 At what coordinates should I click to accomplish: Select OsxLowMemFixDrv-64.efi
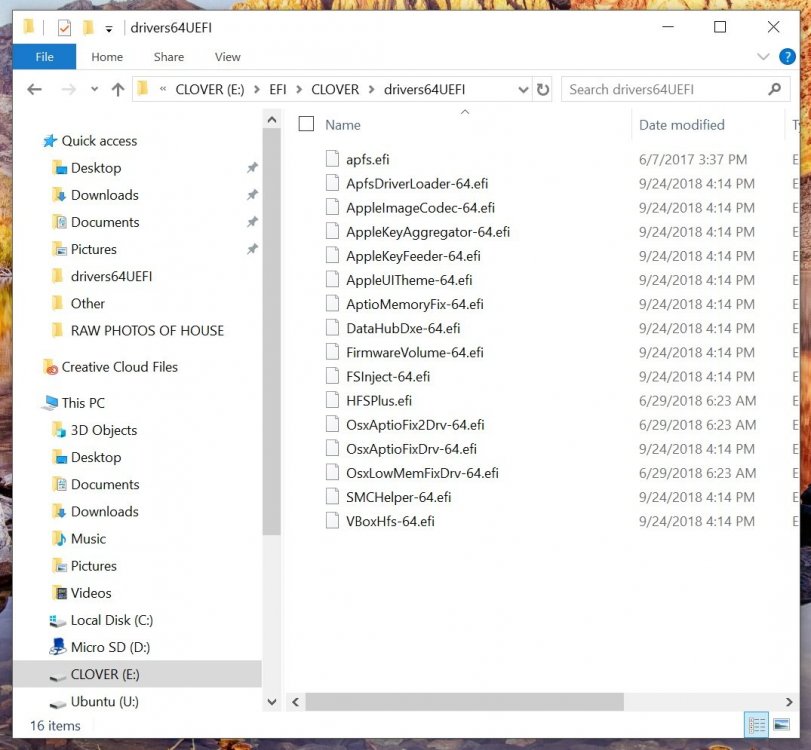pyautogui.click(x=422, y=473)
